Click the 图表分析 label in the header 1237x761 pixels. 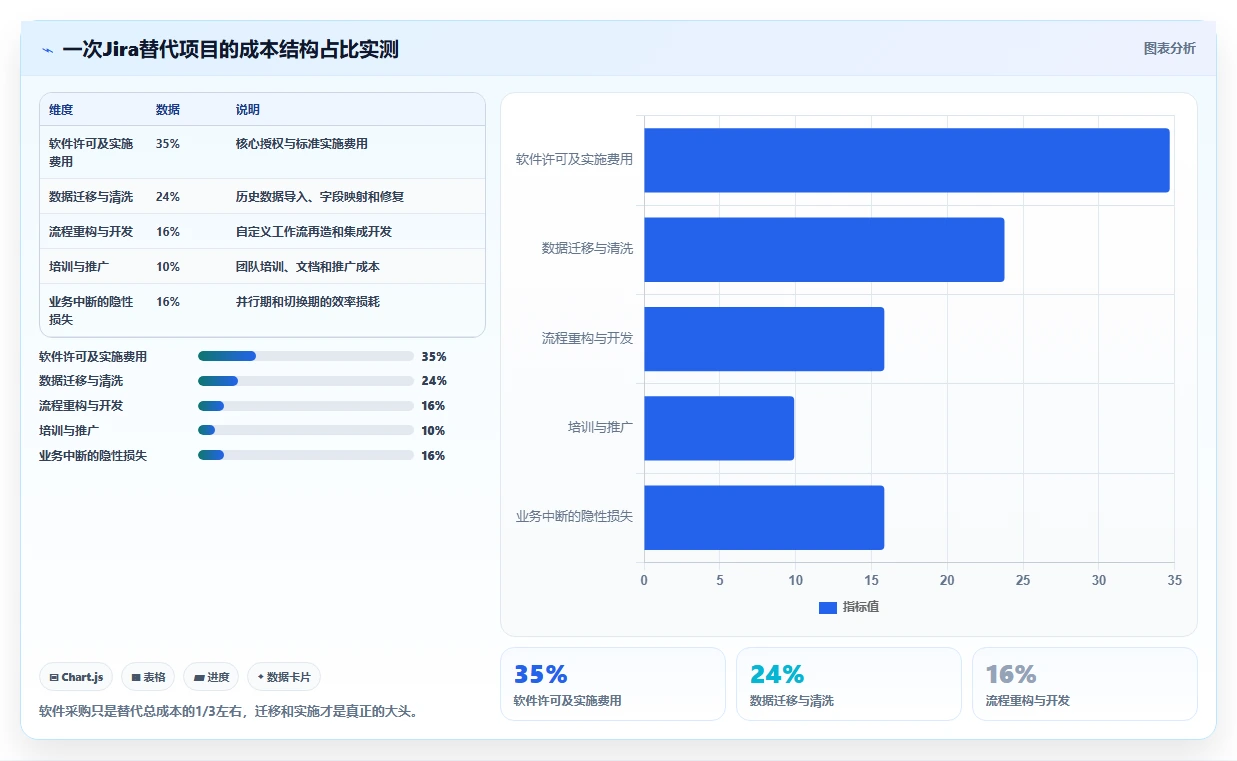point(1169,49)
